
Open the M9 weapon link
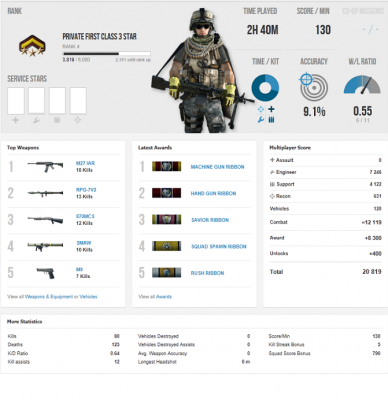click(79, 269)
